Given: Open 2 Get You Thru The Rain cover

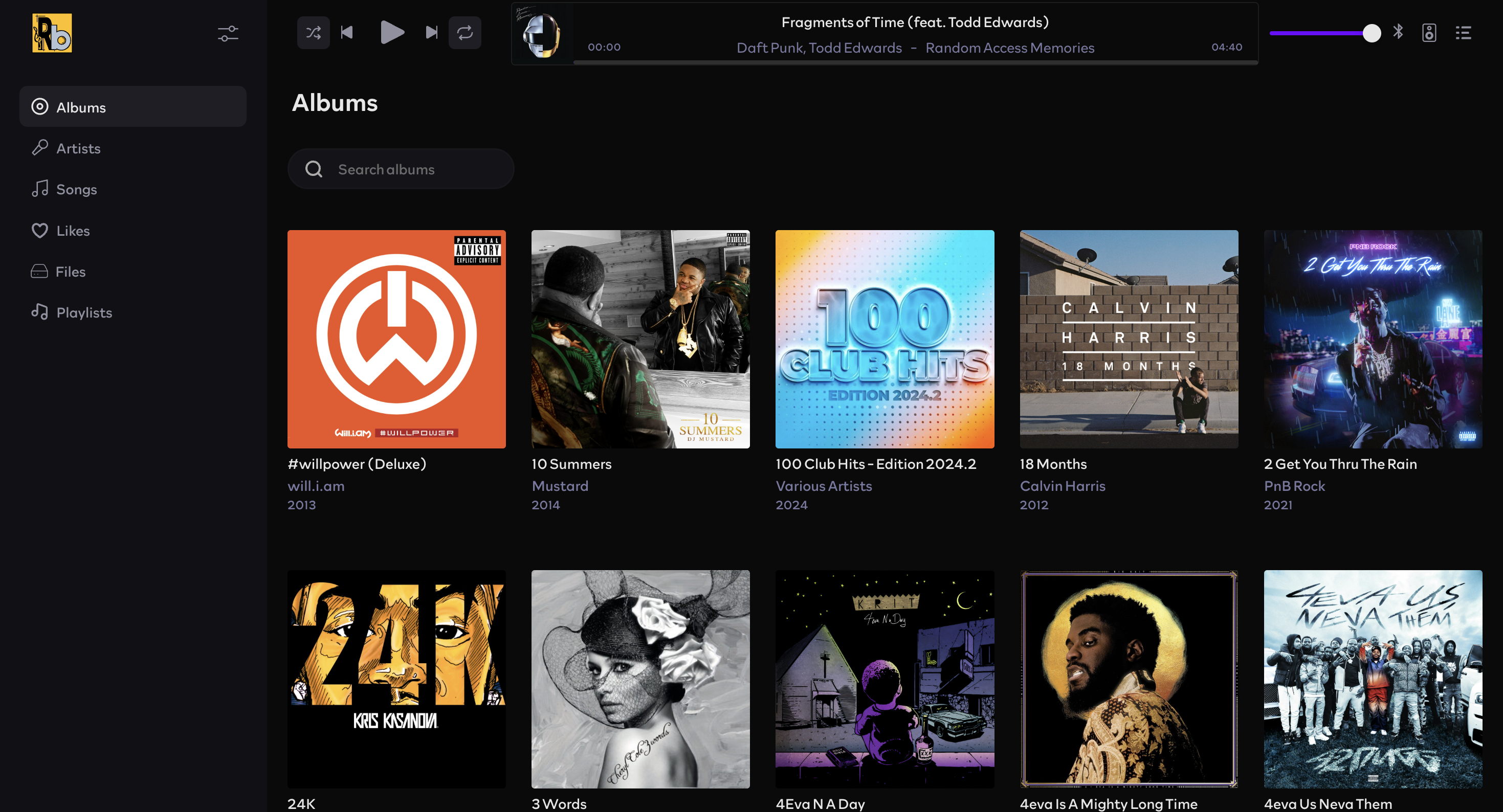Looking at the screenshot, I should (1373, 339).
